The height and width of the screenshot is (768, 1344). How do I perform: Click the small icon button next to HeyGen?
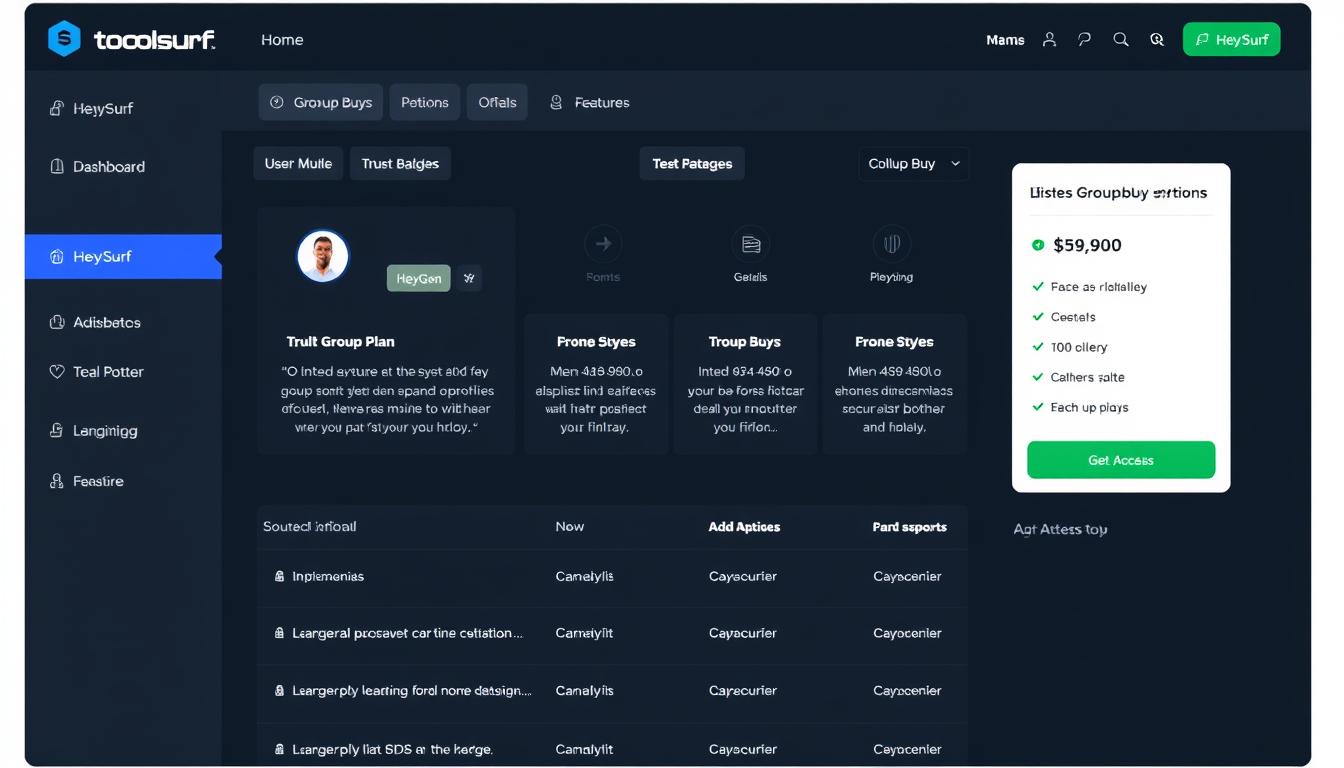tap(469, 279)
